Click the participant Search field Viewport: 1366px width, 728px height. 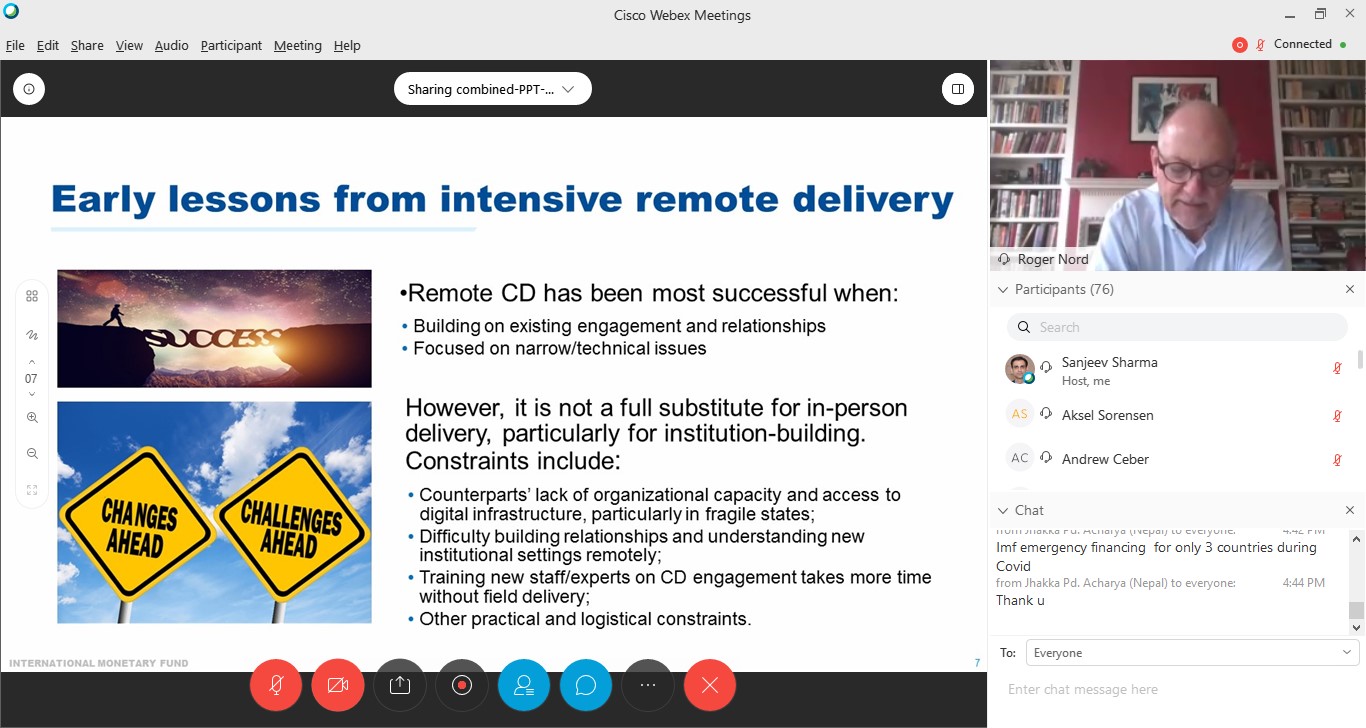(1177, 327)
